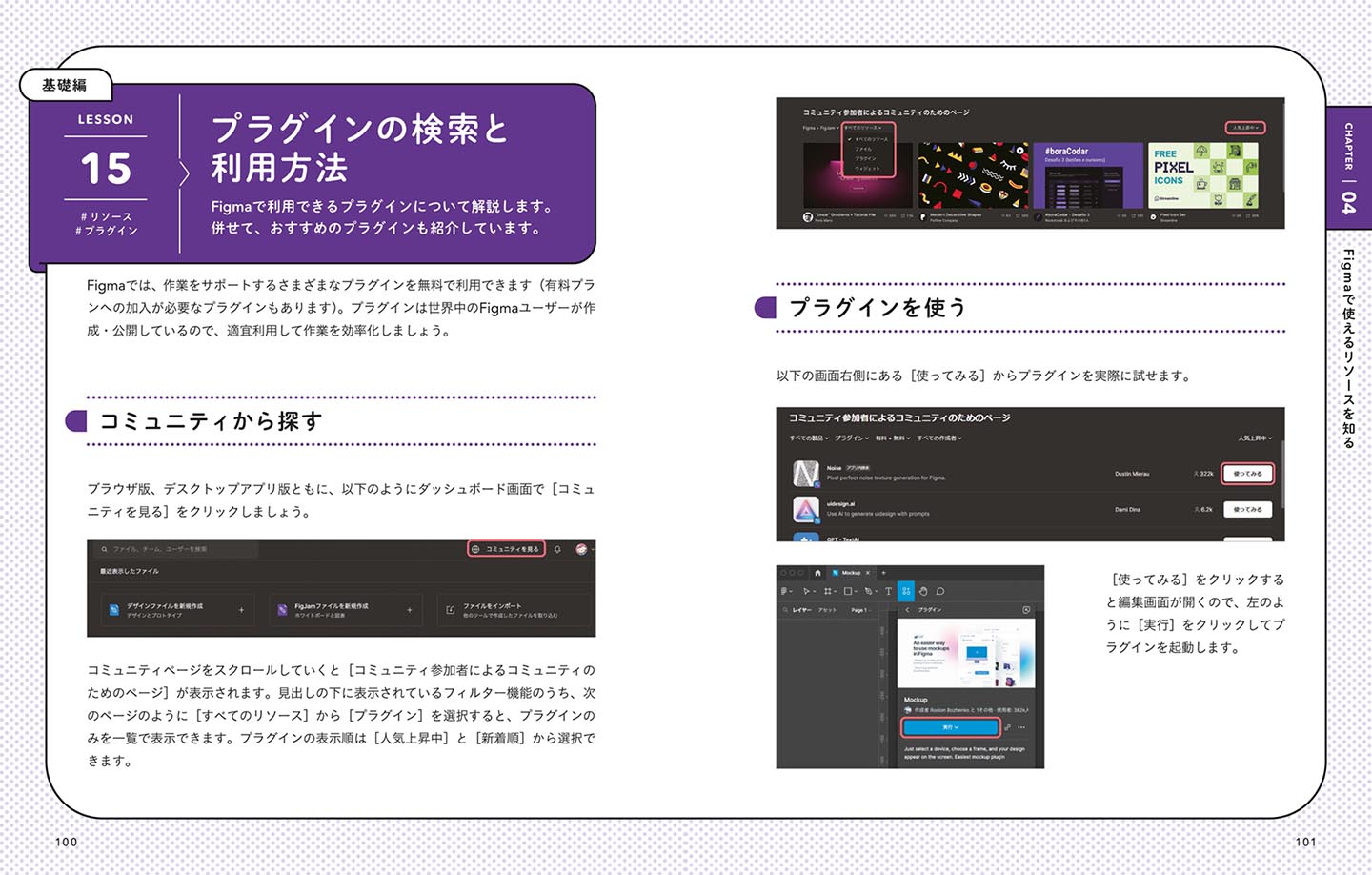
Task: Open the Page 1 page selector
Action: pyautogui.click(x=860, y=609)
